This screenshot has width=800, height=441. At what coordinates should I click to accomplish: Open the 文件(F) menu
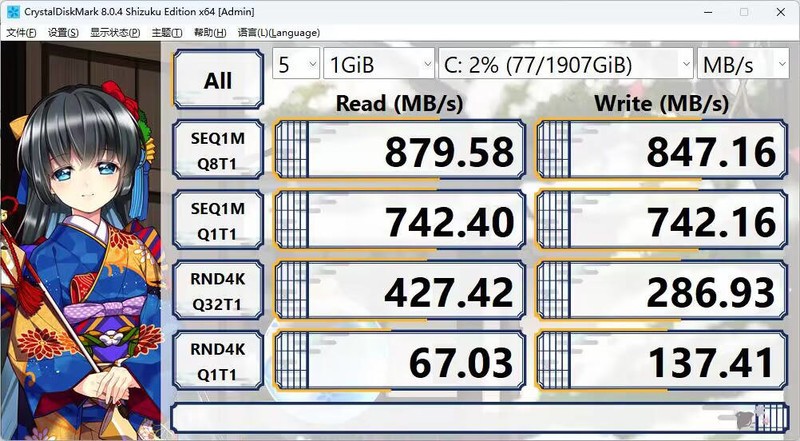(x=21, y=33)
